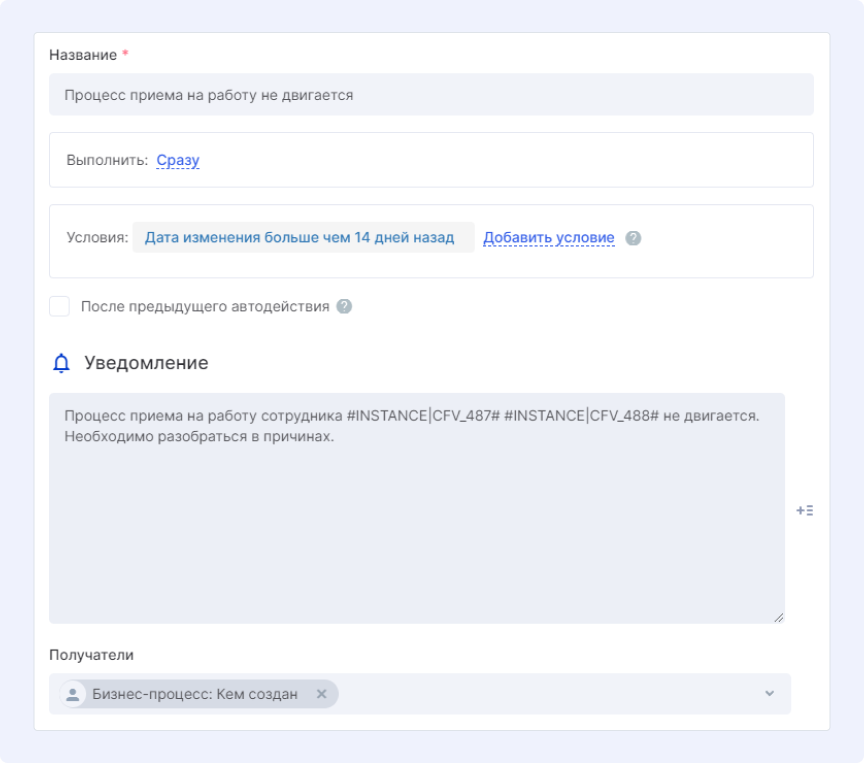Expand the Получатели dropdown chevron
Viewport: 864px width, 763px height.
point(769,694)
